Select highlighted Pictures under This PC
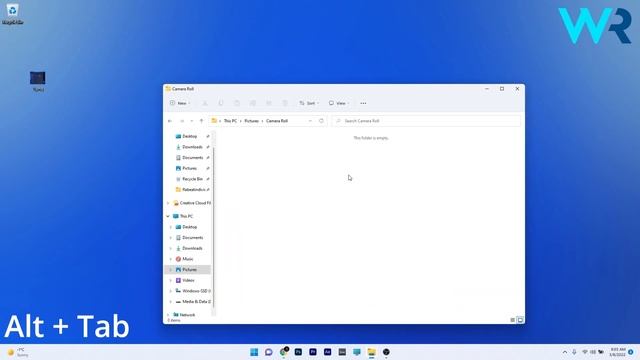Viewport: 640px width, 360px height. point(187,269)
